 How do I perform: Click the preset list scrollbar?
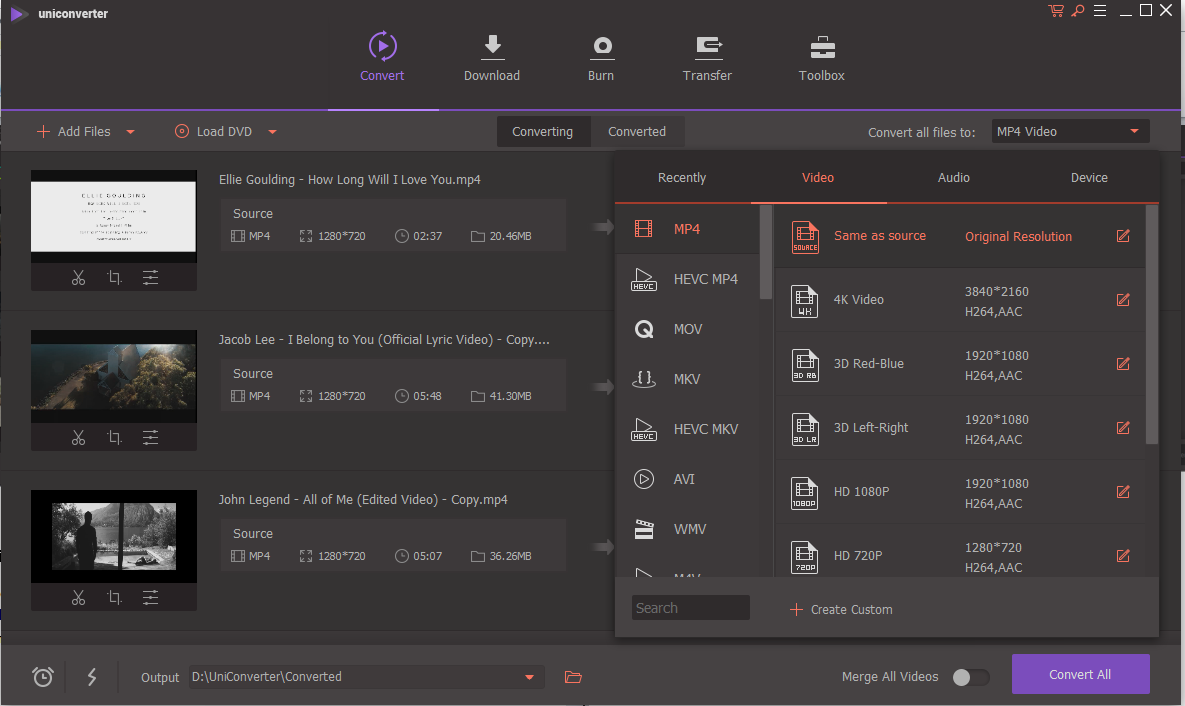1152,325
